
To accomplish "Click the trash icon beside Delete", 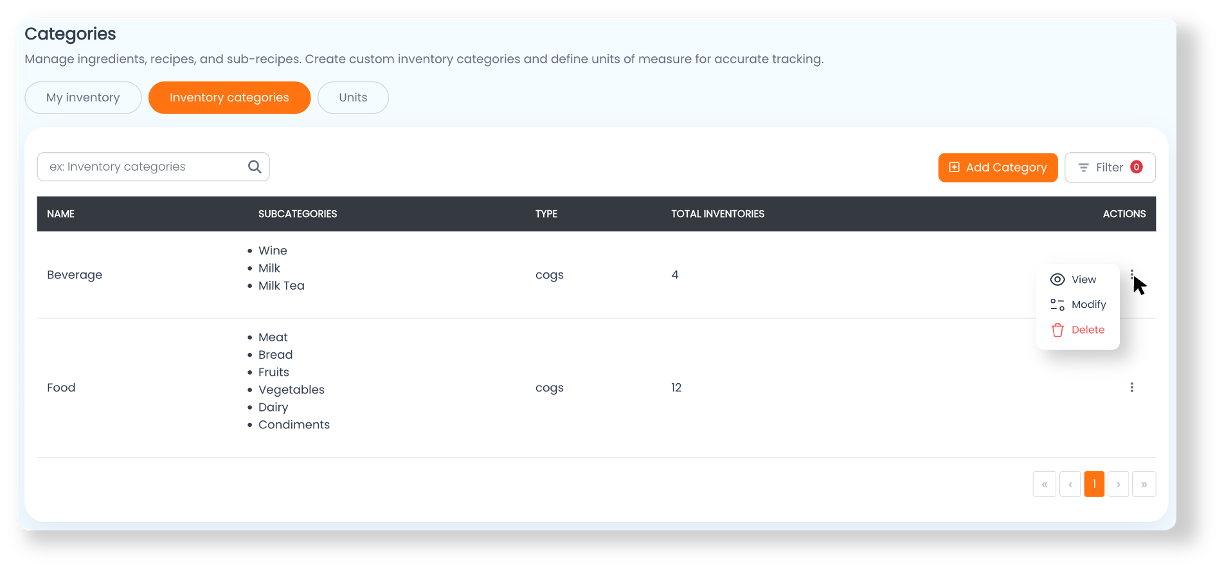I will 1057,330.
